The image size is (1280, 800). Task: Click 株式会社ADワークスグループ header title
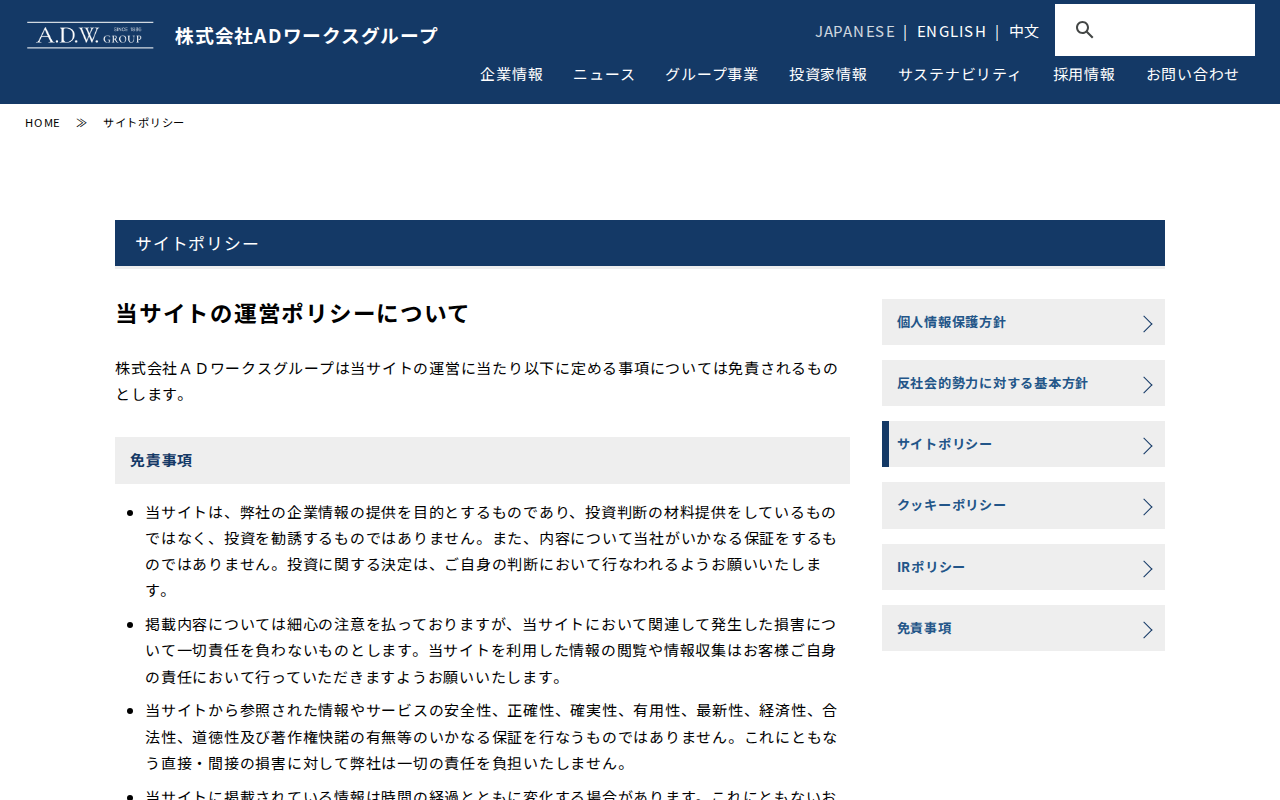[x=306, y=36]
